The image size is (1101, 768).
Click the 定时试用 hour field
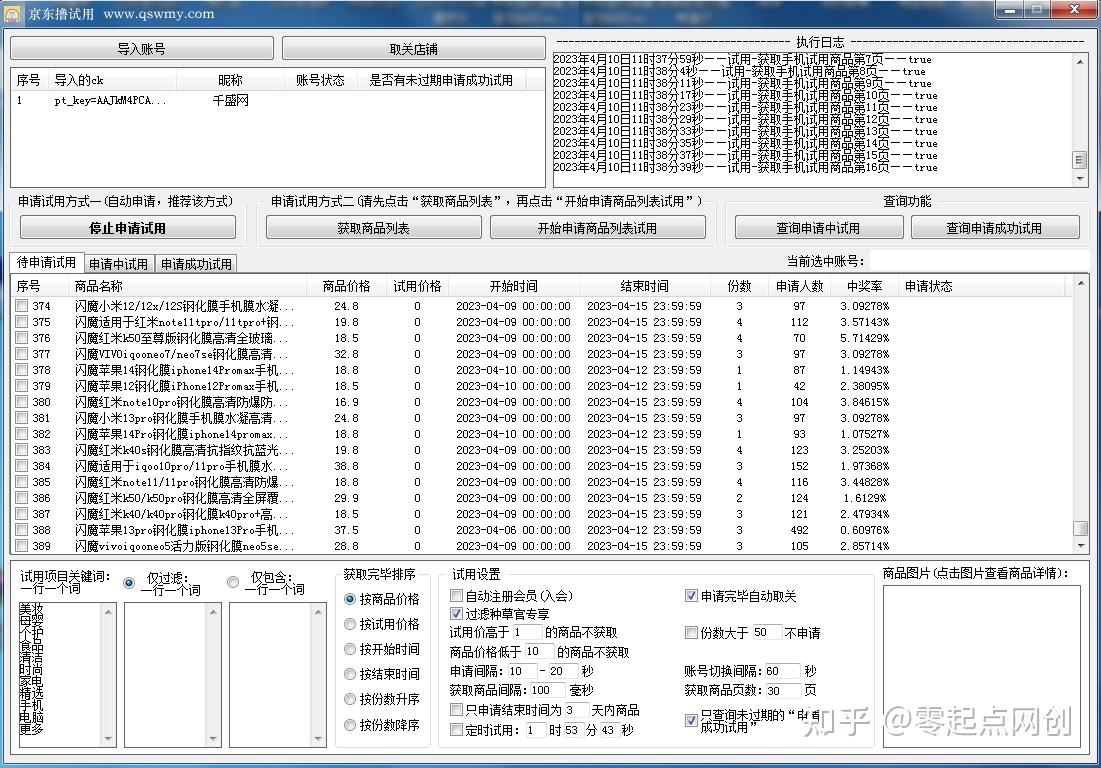click(x=536, y=730)
